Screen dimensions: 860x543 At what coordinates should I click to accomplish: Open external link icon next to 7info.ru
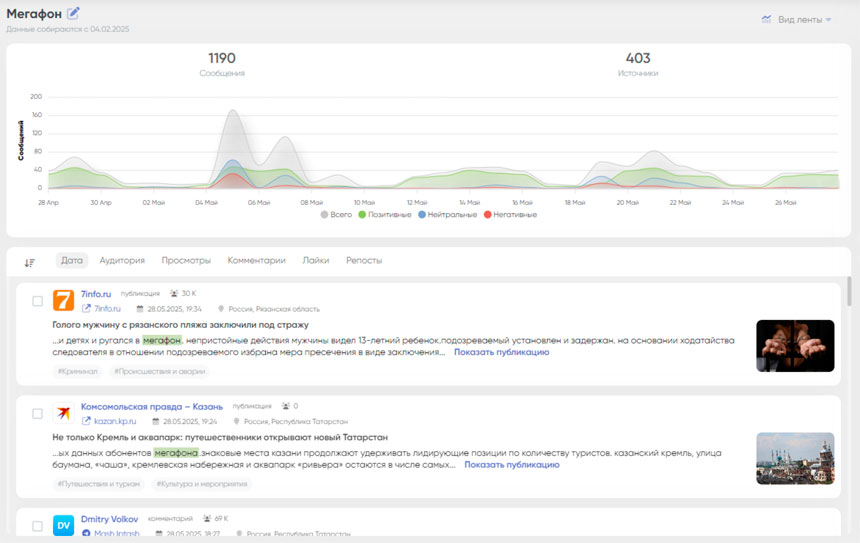click(x=86, y=309)
